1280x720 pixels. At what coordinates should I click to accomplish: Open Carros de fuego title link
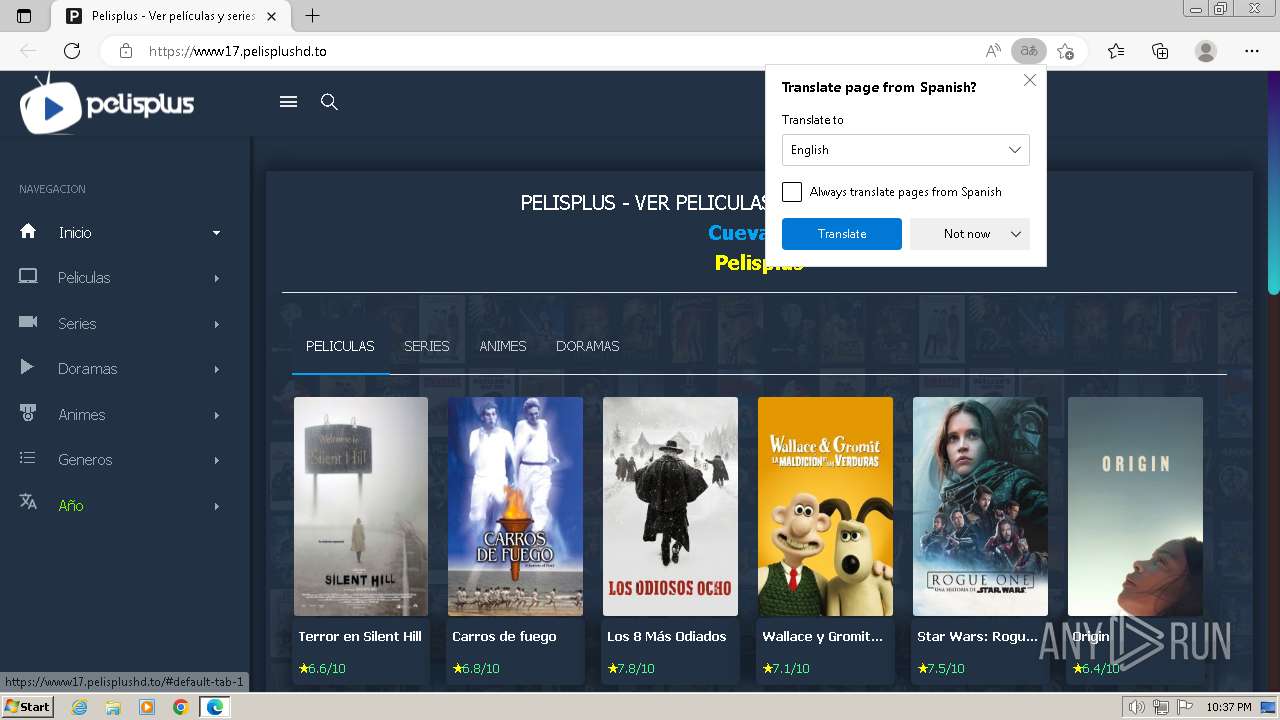point(504,636)
